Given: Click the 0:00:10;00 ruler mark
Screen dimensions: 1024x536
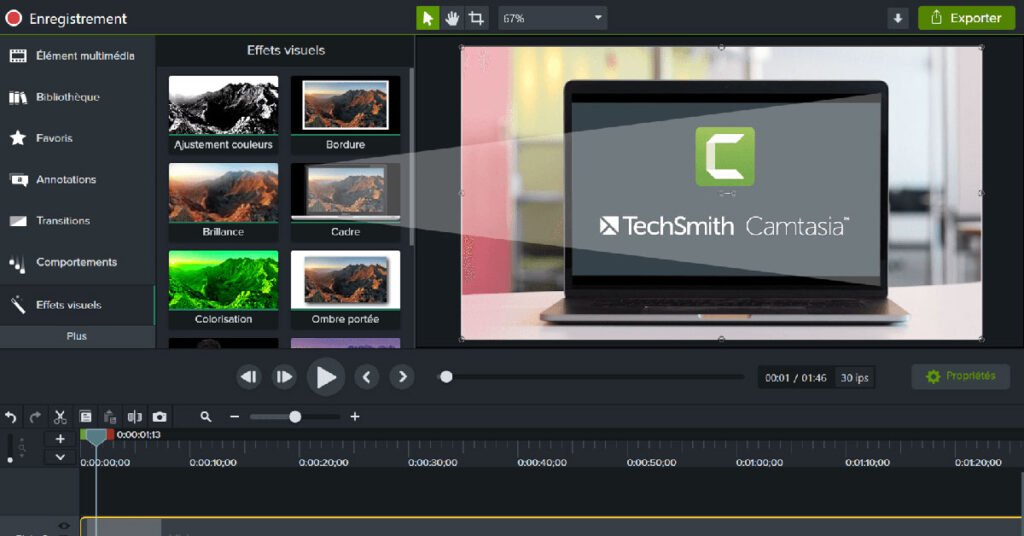Looking at the screenshot, I should [x=213, y=462].
